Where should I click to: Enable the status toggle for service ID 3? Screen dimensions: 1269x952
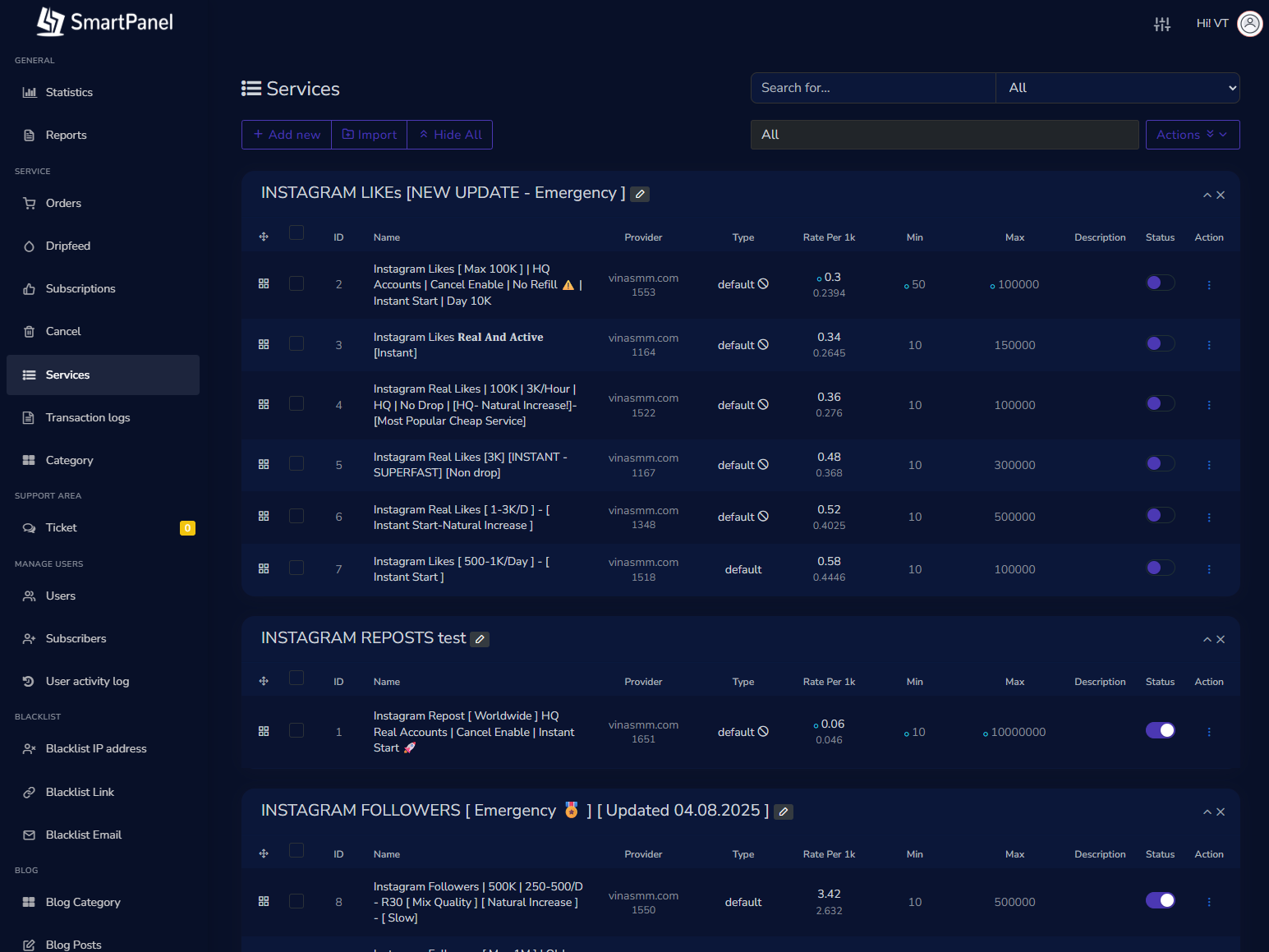pyautogui.click(x=1160, y=344)
